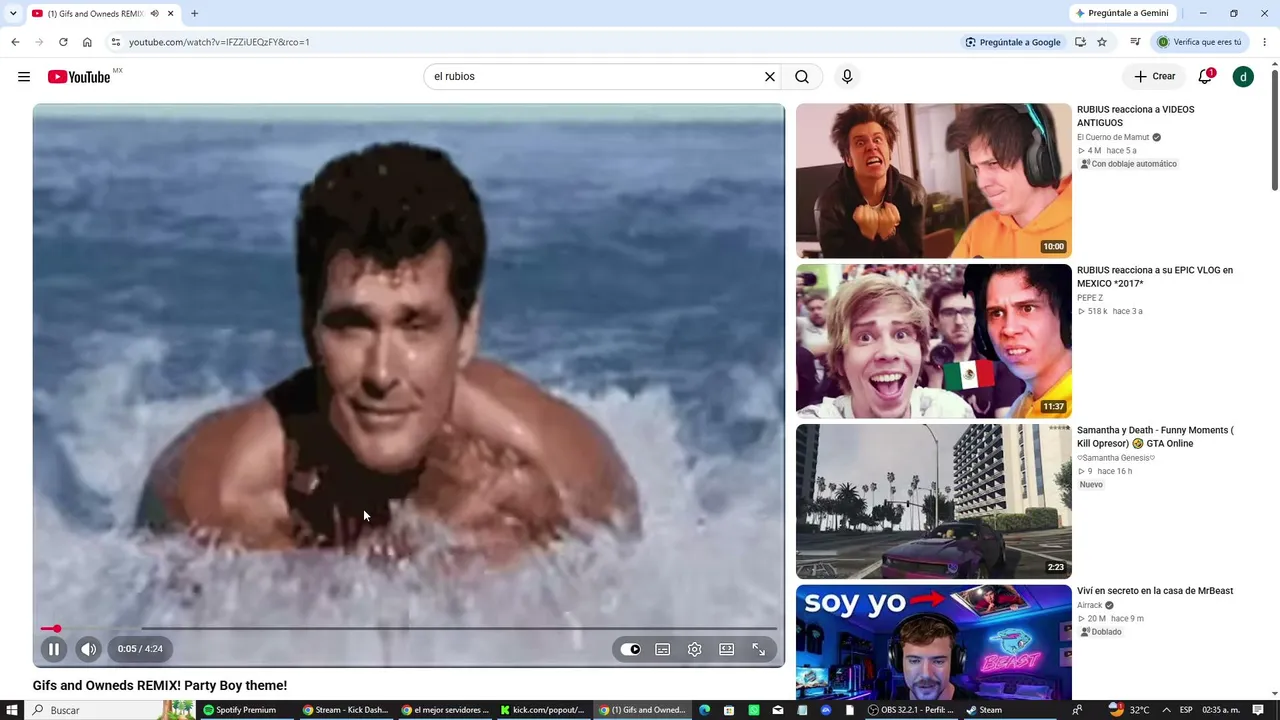
Task: Play the Samantha y Death GTA thumbnail
Action: (x=933, y=501)
